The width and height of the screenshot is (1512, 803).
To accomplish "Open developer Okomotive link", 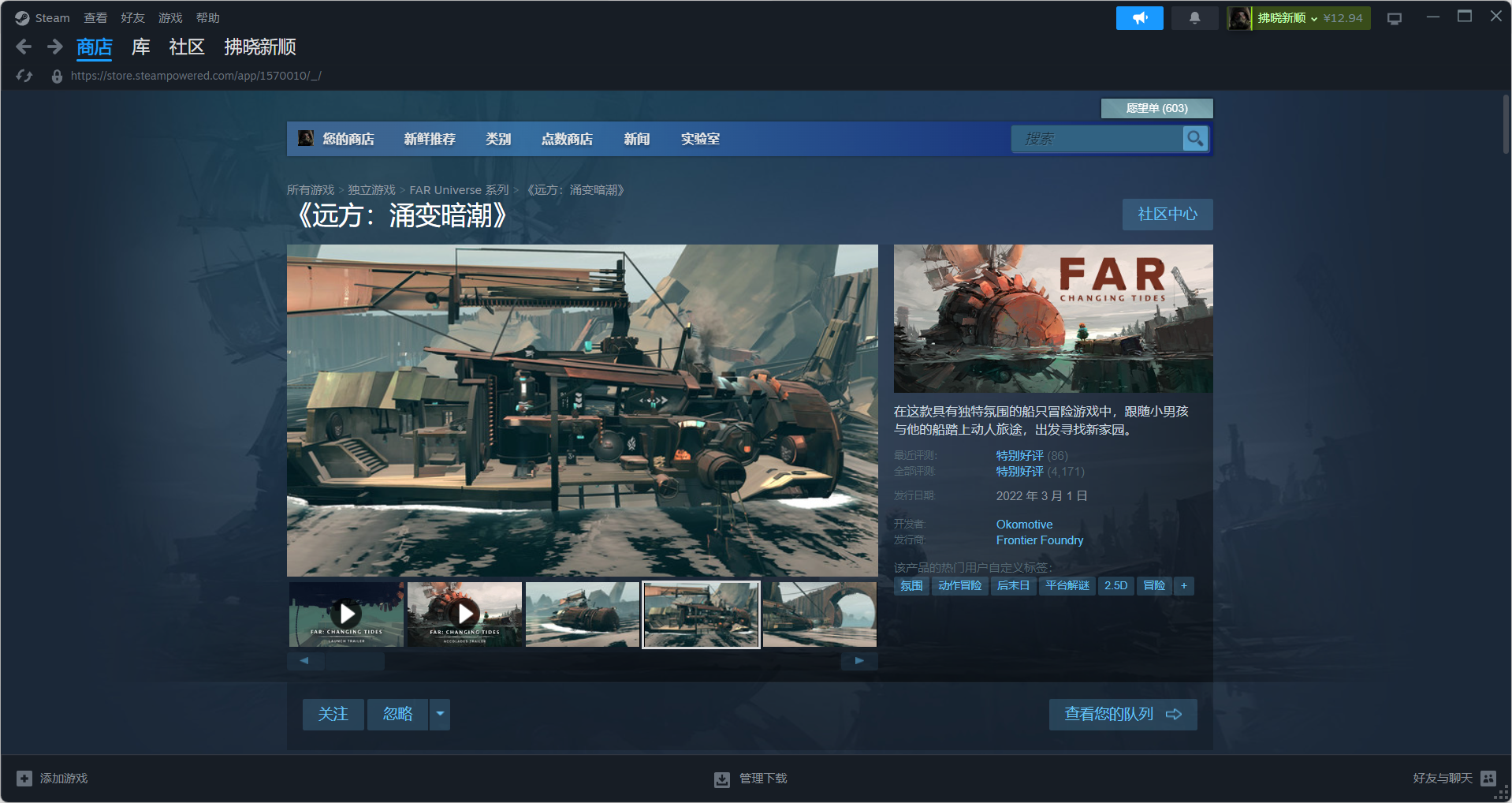I will (x=1024, y=525).
